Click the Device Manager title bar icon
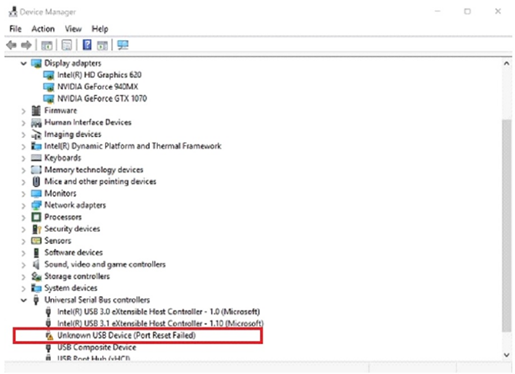The image size is (515, 374). [13, 11]
